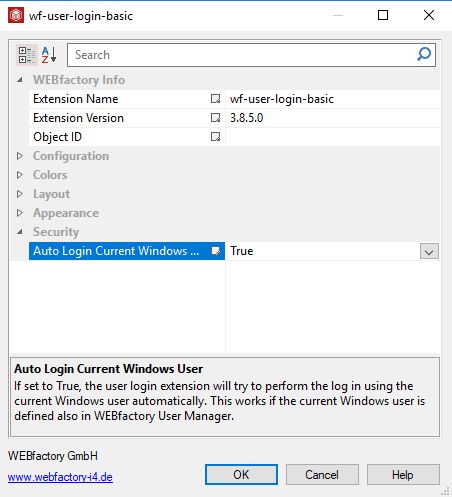Click the 3.8.5.0 version value

[333, 118]
